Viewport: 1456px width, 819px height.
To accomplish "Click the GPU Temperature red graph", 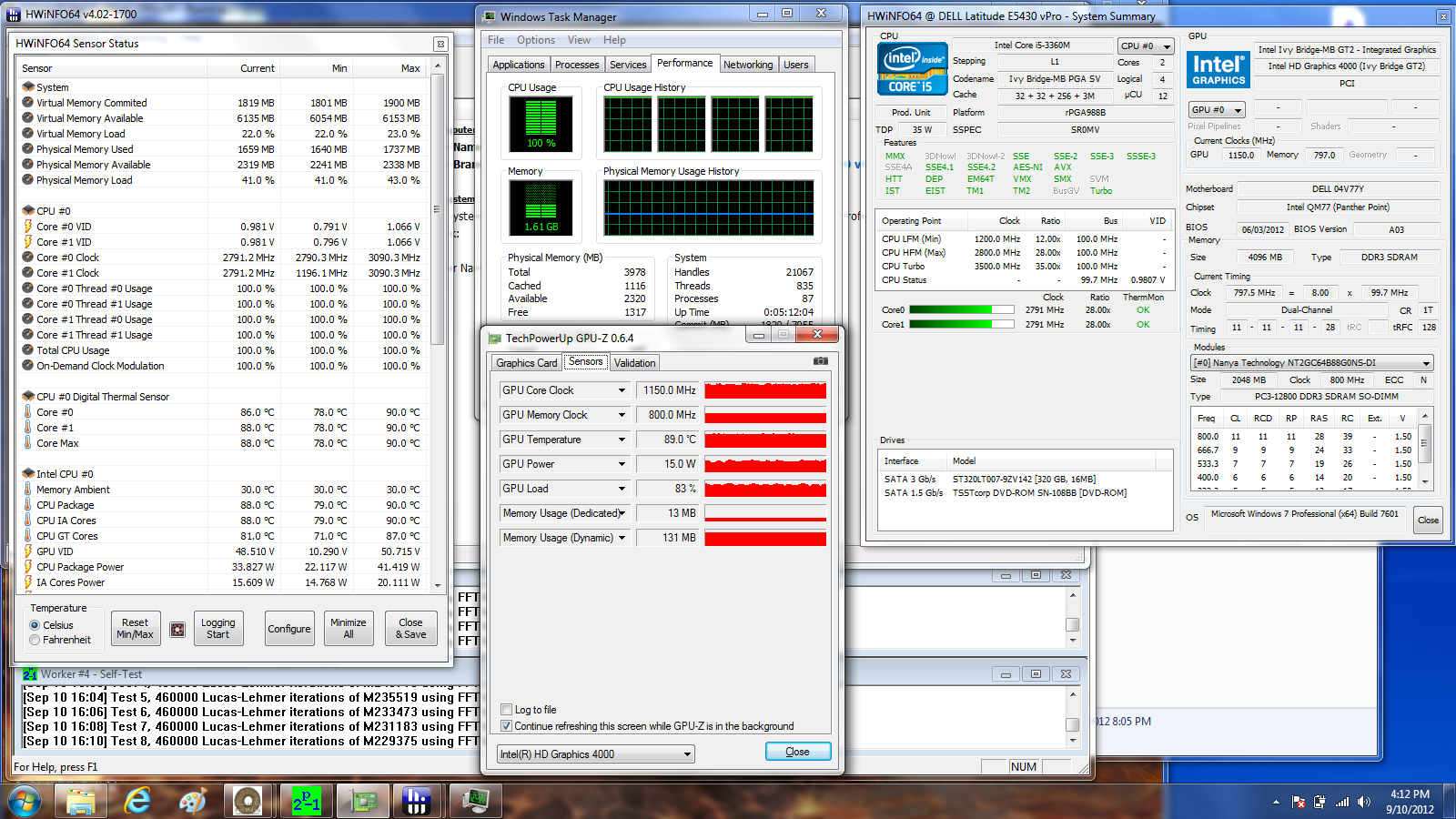I will 765,440.
